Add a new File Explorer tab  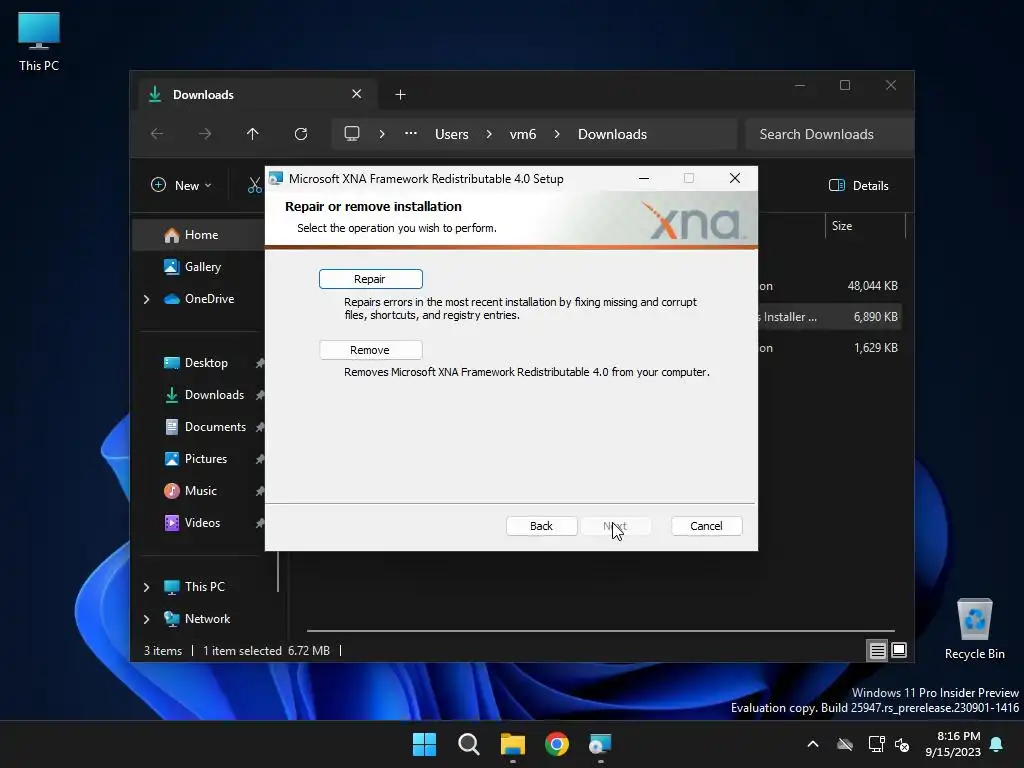tap(400, 95)
